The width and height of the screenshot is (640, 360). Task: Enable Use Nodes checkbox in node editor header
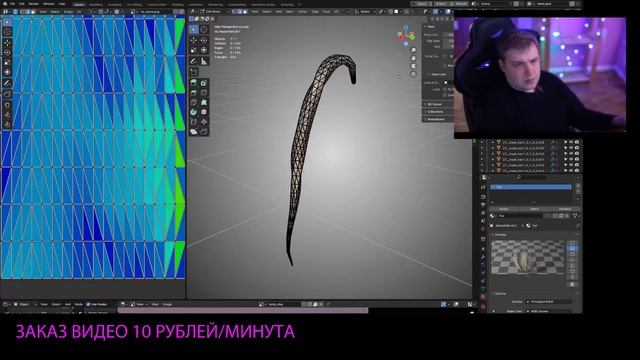(88, 304)
